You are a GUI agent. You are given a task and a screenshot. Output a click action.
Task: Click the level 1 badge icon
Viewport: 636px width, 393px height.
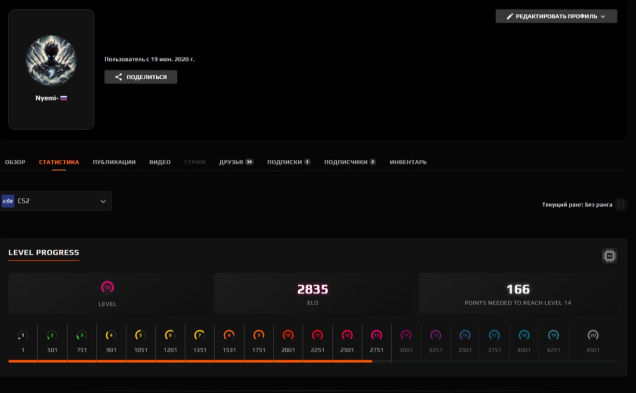23,335
